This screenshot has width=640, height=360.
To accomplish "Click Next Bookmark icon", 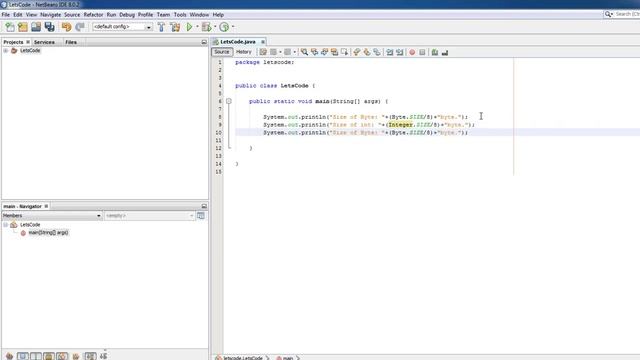I will click(x=367, y=52).
